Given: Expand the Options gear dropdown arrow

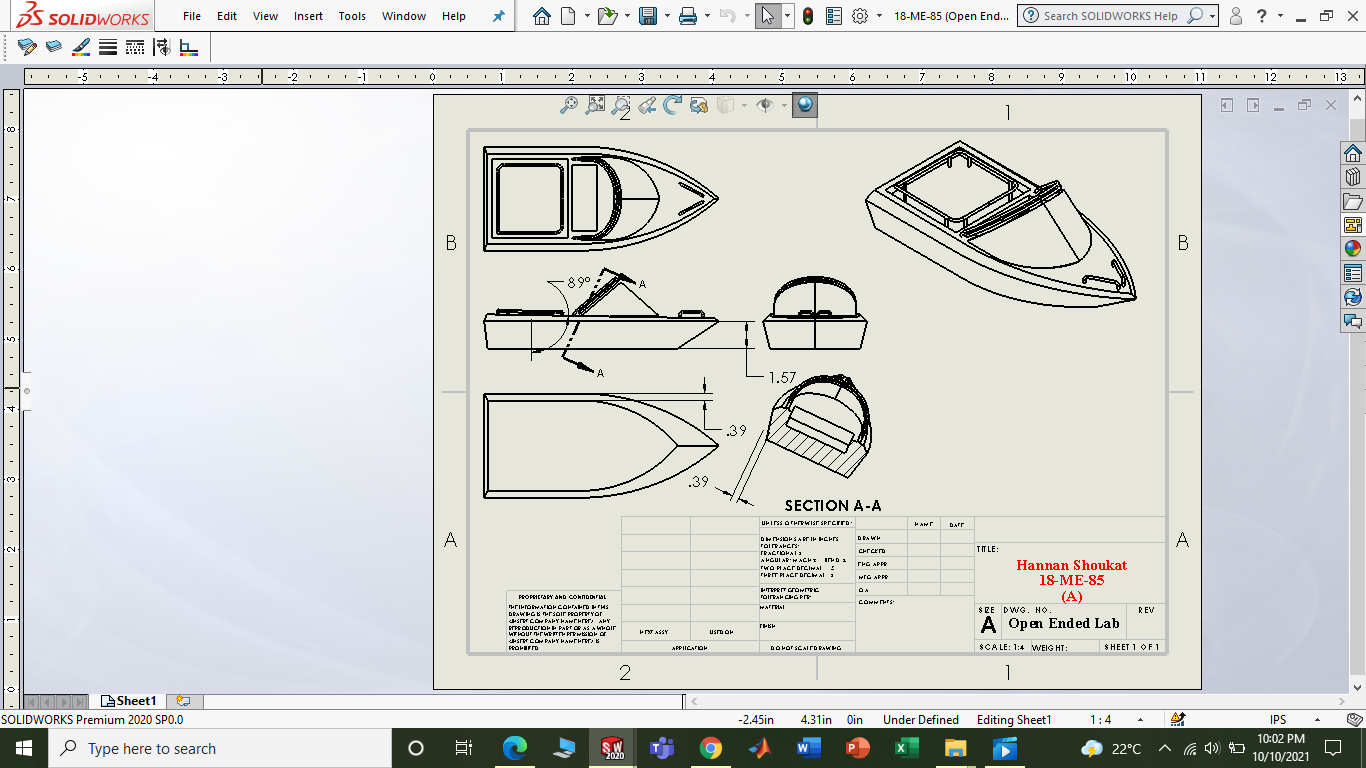Looking at the screenshot, I should point(879,16).
